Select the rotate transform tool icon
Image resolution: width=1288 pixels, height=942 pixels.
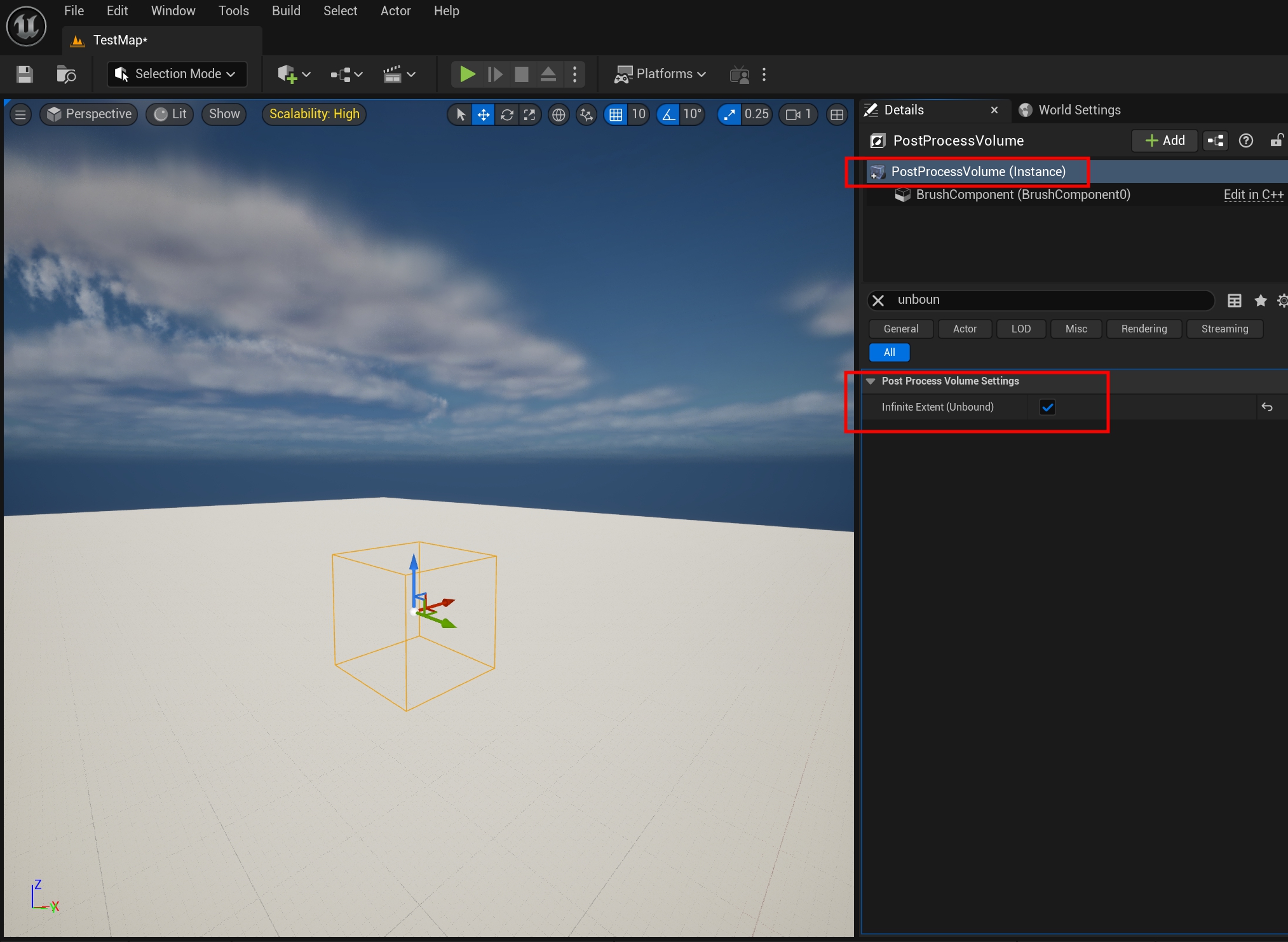point(506,114)
